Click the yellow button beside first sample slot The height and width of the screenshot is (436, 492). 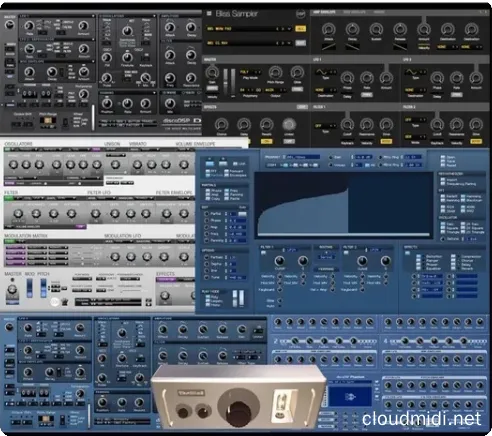click(300, 29)
